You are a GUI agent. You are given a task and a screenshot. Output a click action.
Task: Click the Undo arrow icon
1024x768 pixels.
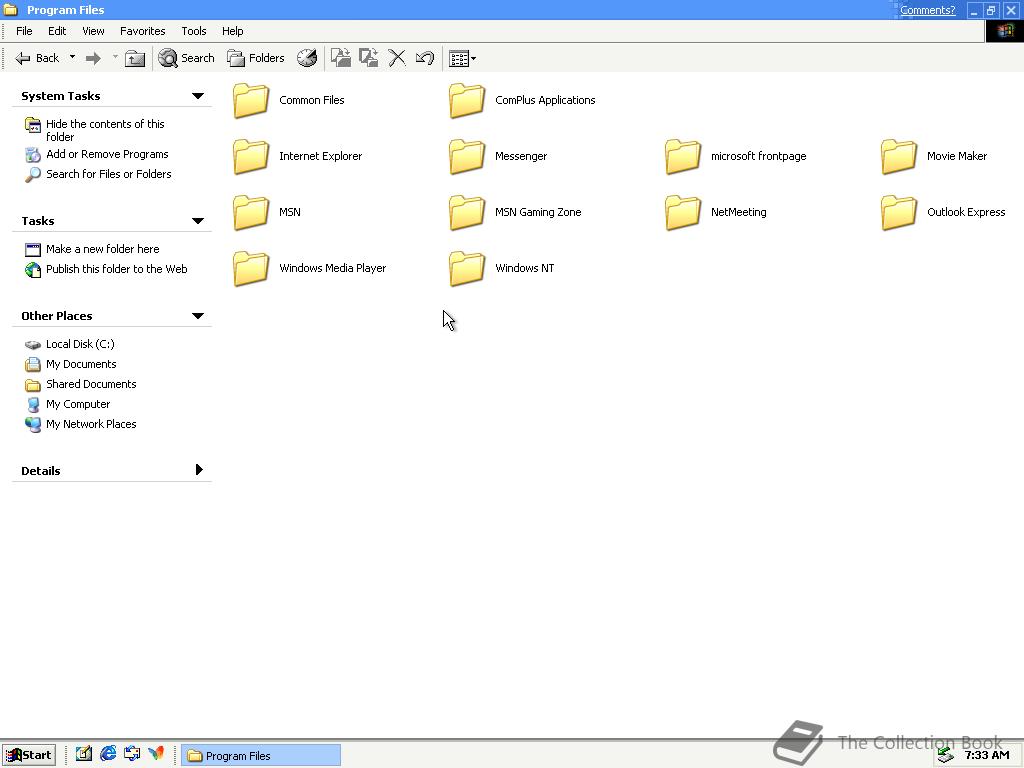tap(424, 58)
